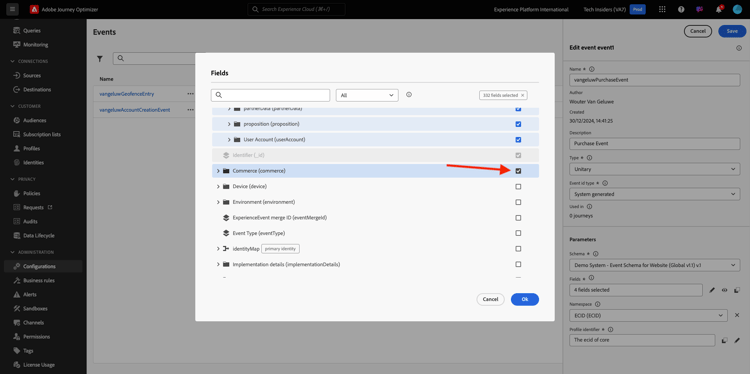Check the identityMap checkbox
Screen dimensions: 750x374
tap(518, 249)
